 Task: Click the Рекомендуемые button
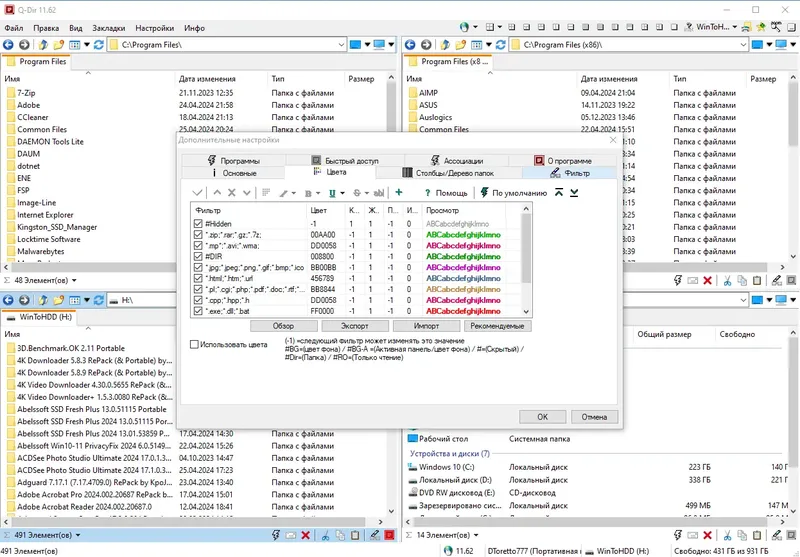tap(497, 326)
